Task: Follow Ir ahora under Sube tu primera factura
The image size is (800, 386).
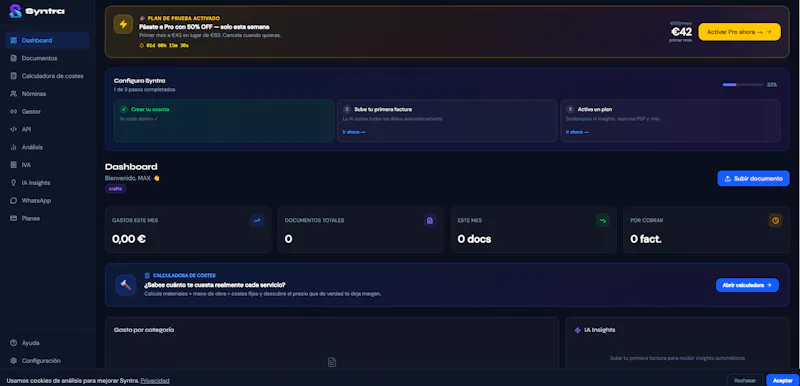Action: coord(354,132)
